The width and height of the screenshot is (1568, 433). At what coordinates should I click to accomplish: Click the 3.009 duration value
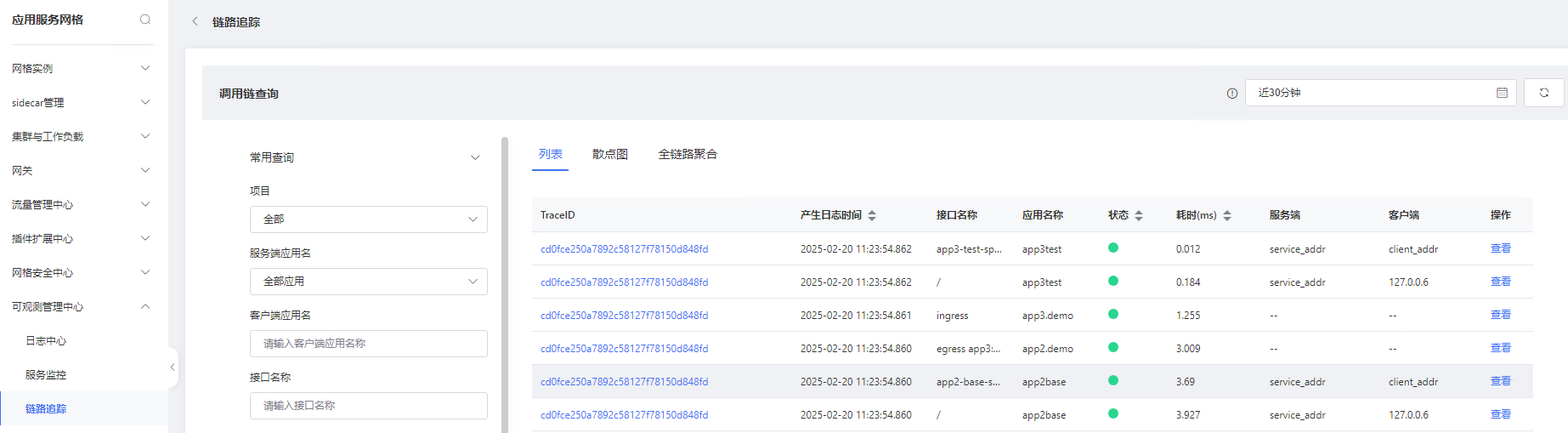1188,349
